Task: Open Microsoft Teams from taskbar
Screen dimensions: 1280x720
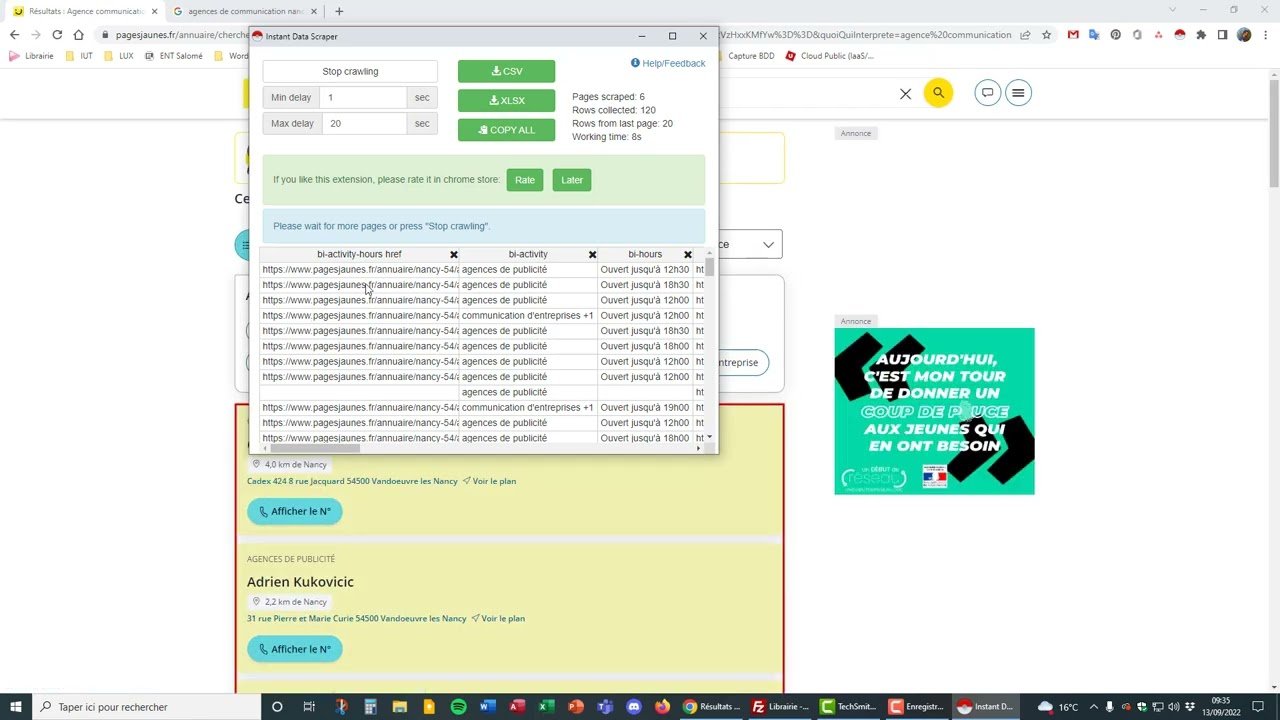Action: pyautogui.click(x=604, y=707)
